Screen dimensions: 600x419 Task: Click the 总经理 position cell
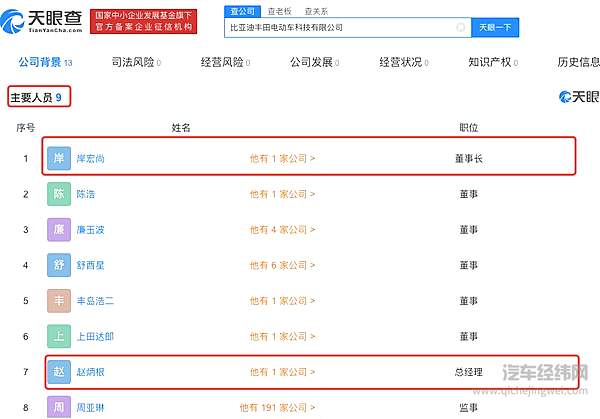tap(469, 372)
